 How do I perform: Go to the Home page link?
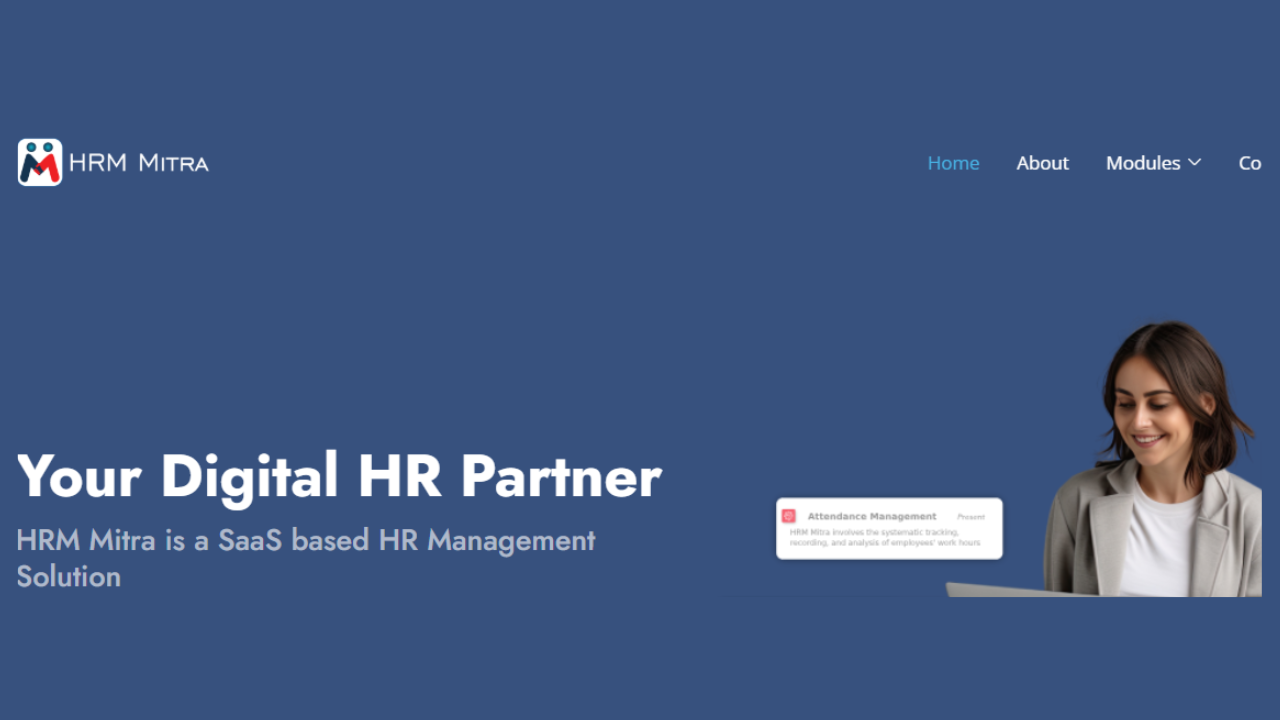click(953, 163)
